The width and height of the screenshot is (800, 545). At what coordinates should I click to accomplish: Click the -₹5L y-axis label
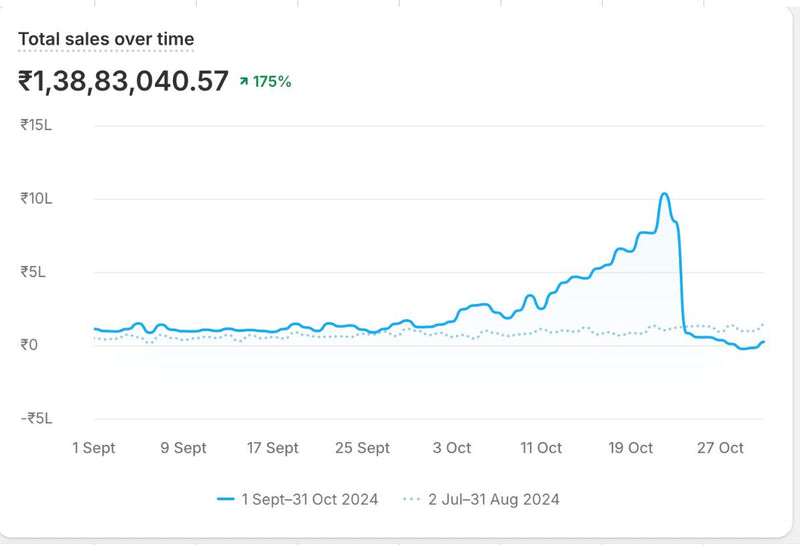[x=36, y=418]
